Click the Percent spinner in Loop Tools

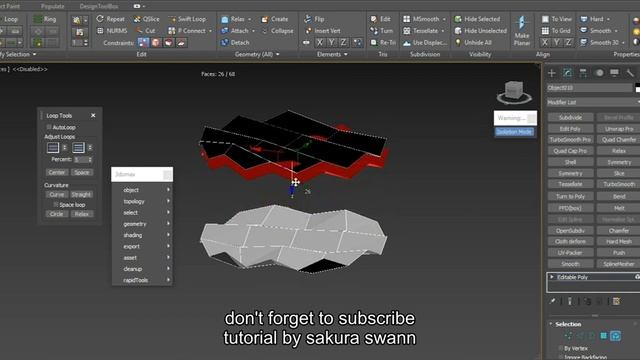coord(90,160)
